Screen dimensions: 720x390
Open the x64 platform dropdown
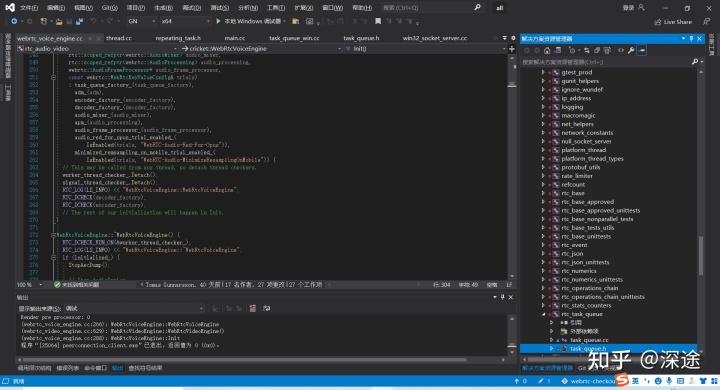tap(186, 21)
